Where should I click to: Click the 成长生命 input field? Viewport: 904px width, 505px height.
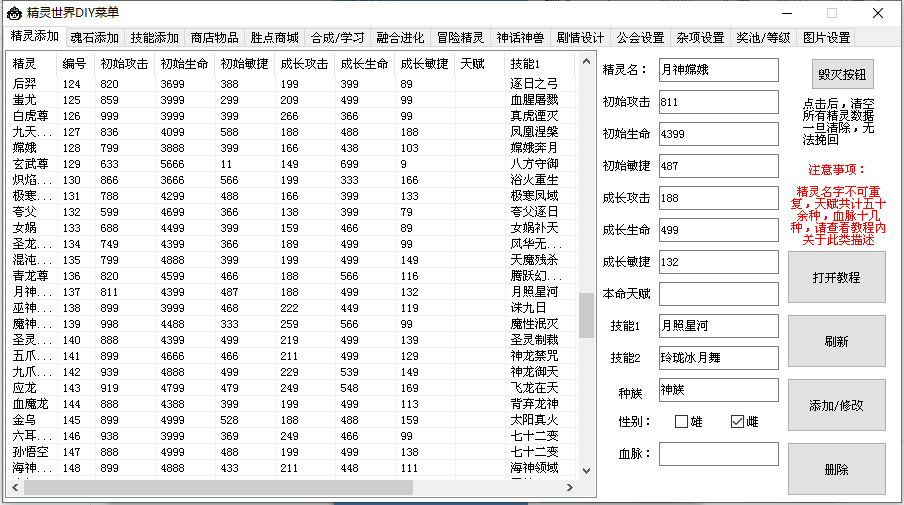[718, 230]
